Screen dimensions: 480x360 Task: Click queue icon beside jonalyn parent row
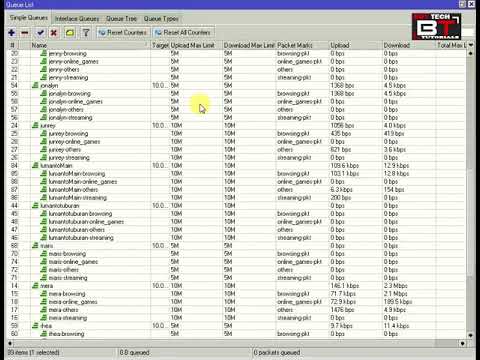coord(35,85)
